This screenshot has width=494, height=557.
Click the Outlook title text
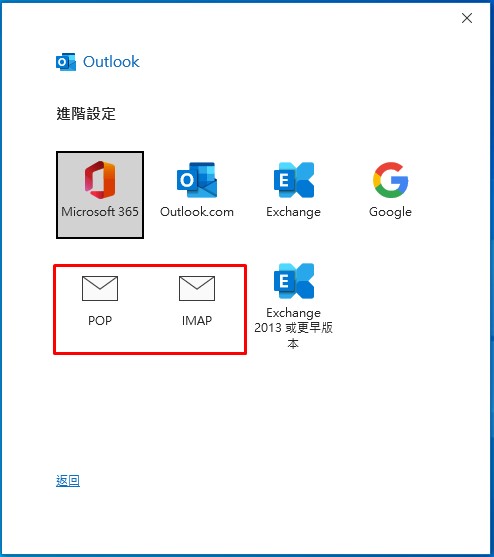(111, 62)
